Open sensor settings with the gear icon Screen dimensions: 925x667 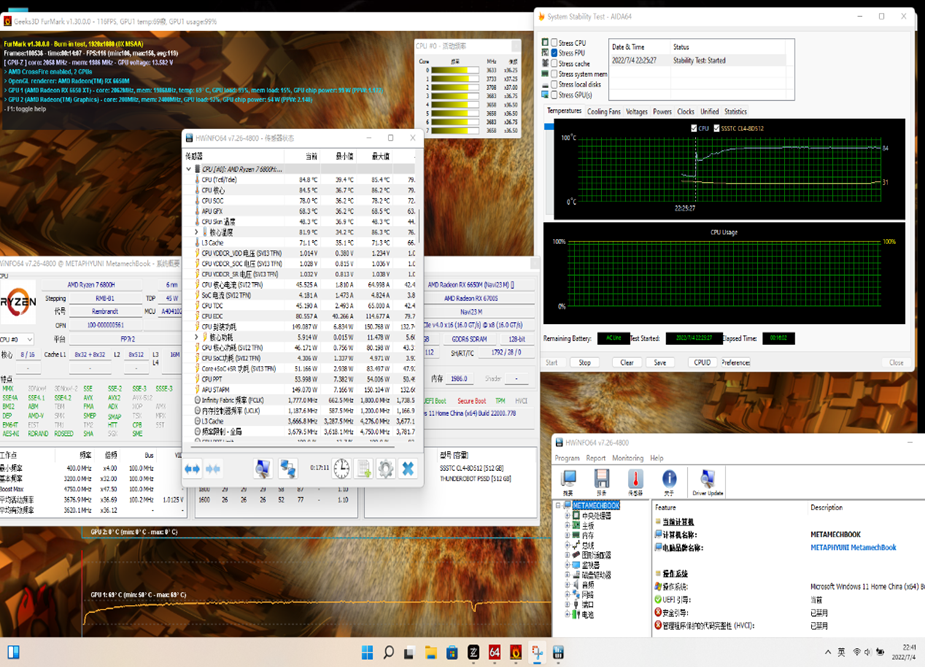(386, 469)
